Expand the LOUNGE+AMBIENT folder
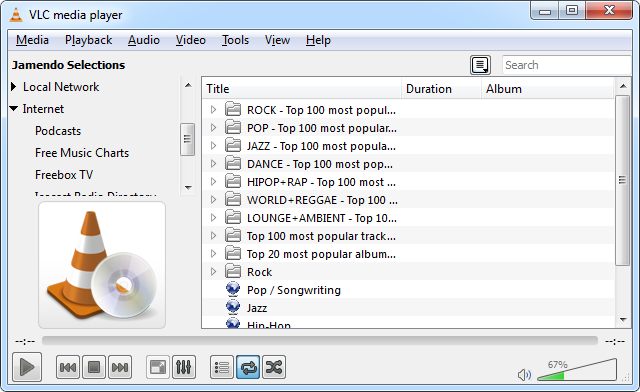Image resolution: width=640 pixels, height=392 pixels. tap(213, 217)
